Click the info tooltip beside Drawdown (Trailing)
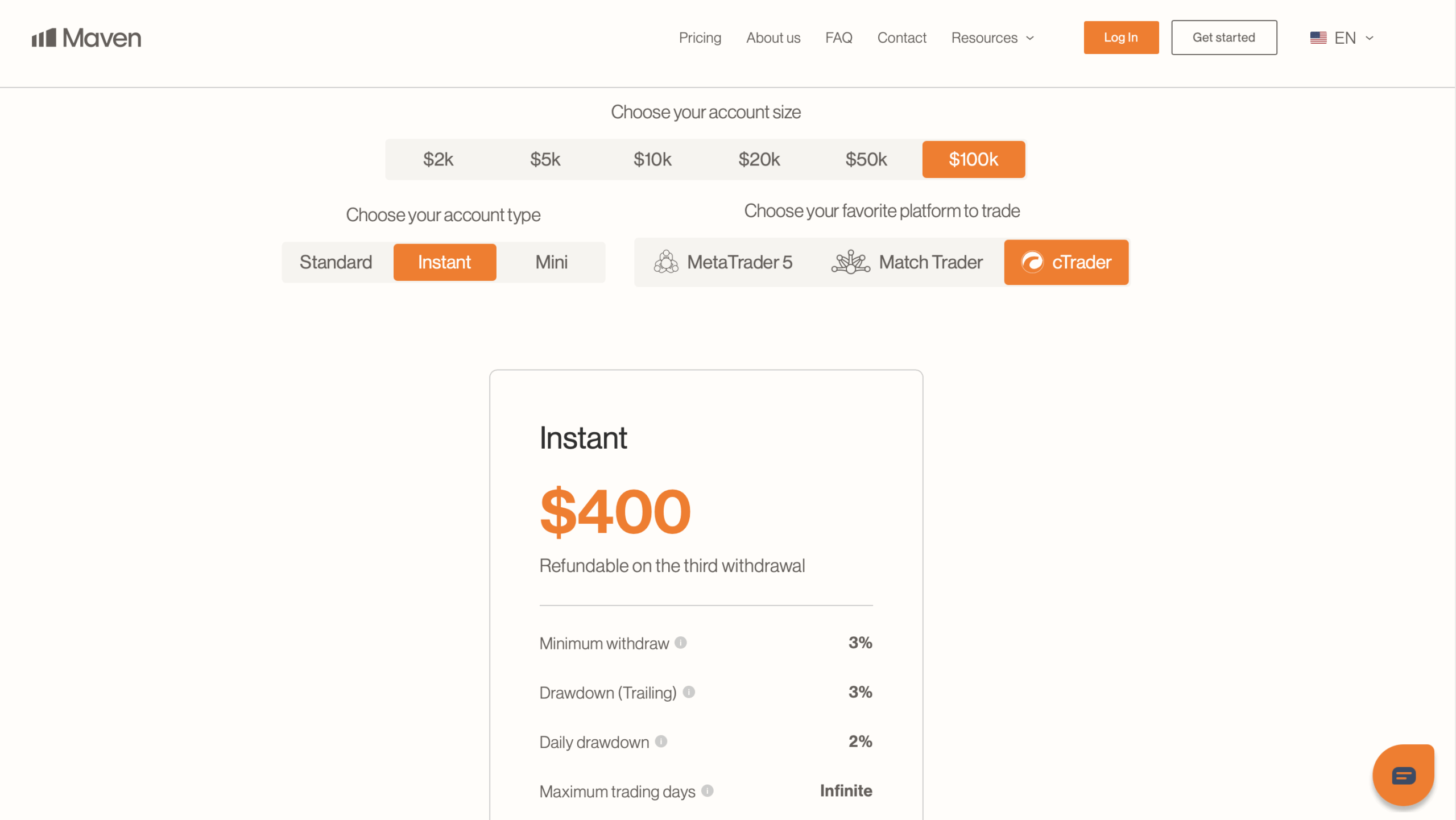 pyautogui.click(x=689, y=693)
